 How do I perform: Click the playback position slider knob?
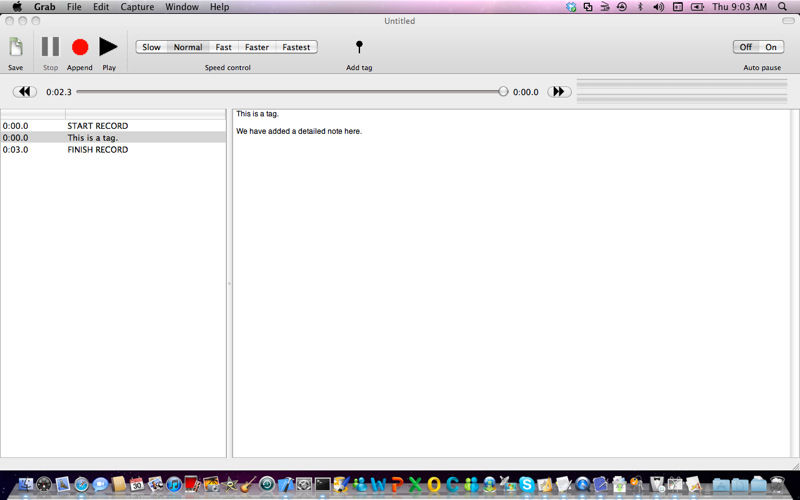503,92
